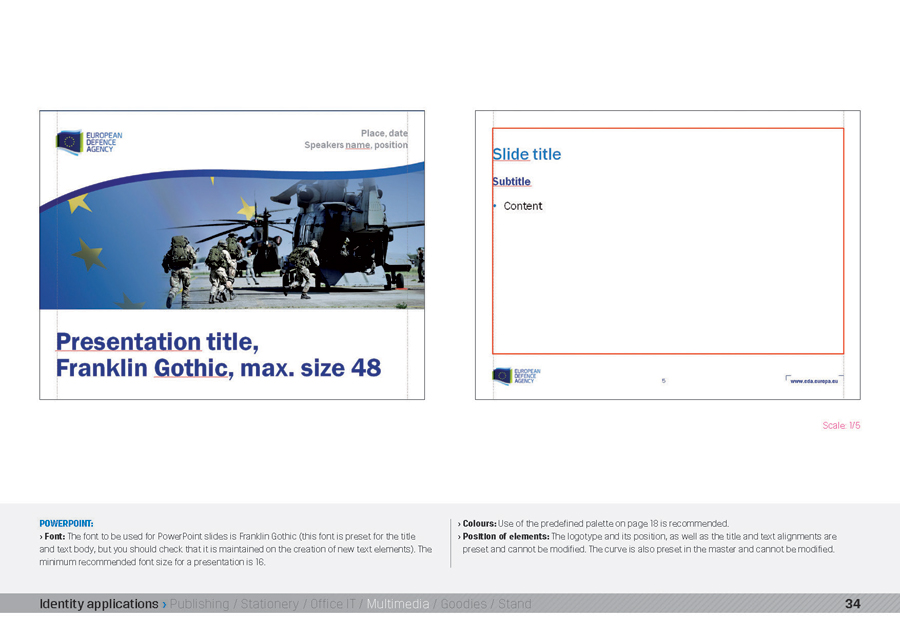Jump to Goodies section
Viewport: 900px width, 637px height.
(x=464, y=604)
